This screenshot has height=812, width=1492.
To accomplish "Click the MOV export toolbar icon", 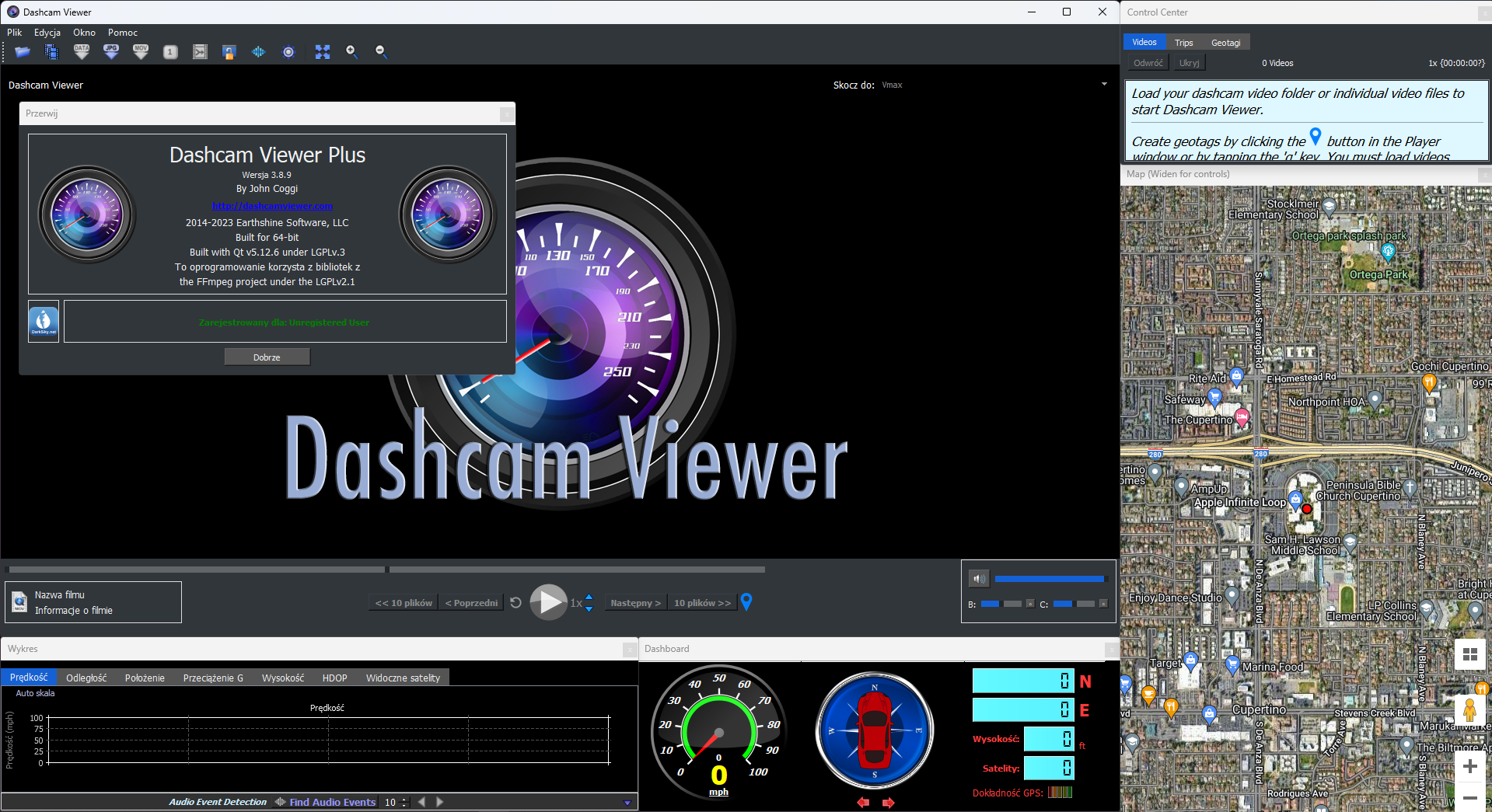I will pyautogui.click(x=141, y=52).
